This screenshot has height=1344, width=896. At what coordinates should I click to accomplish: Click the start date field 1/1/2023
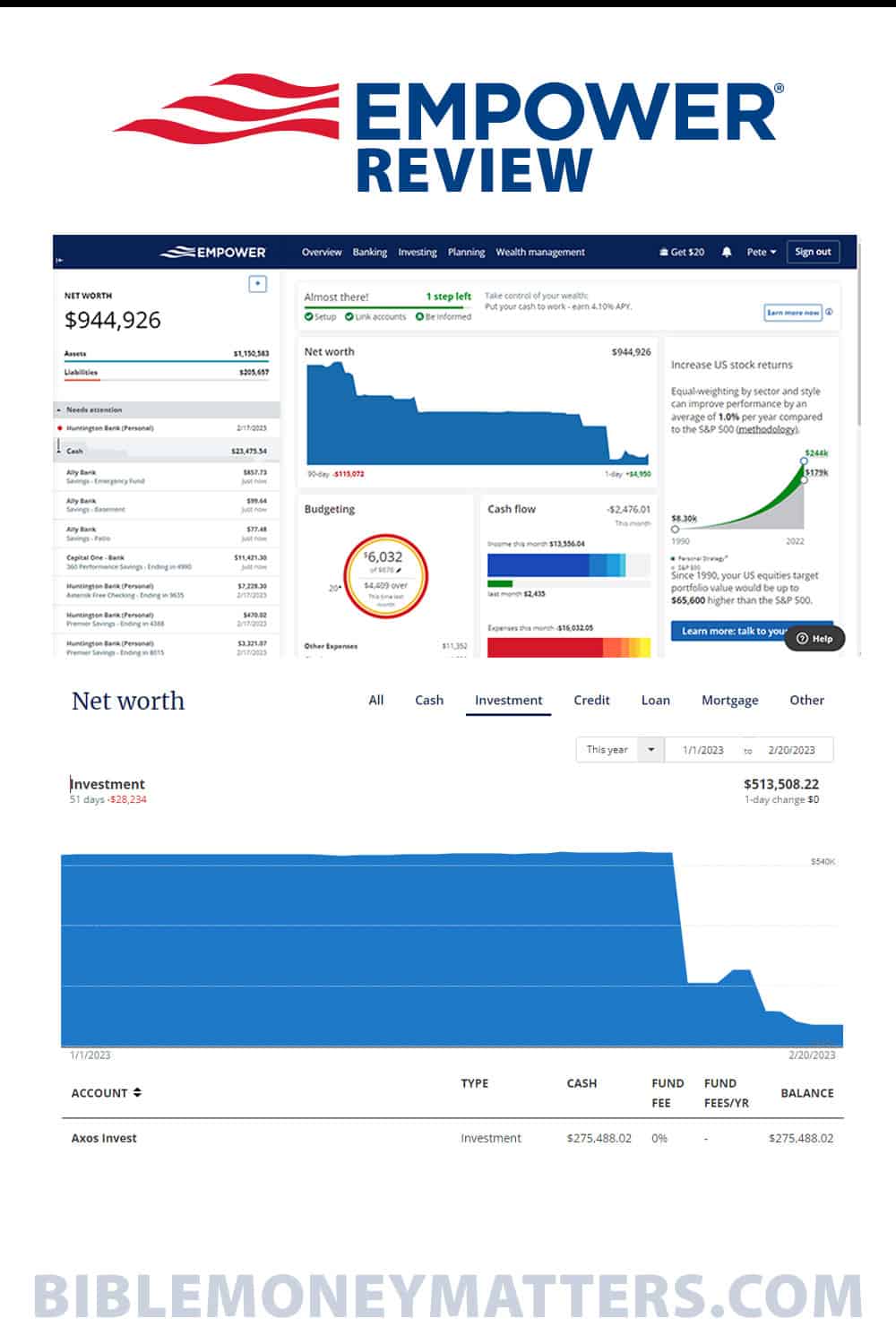703,750
